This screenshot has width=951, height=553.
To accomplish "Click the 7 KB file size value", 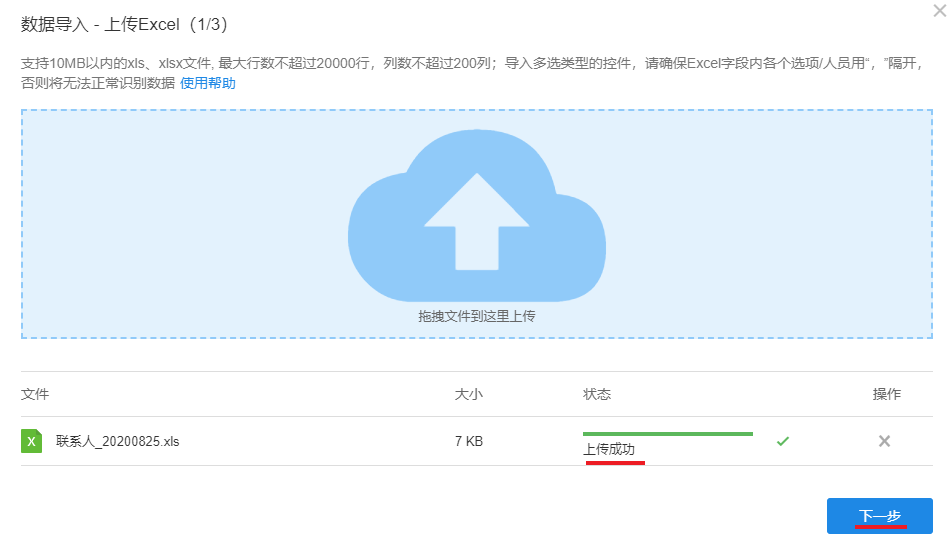I will coord(468,441).
